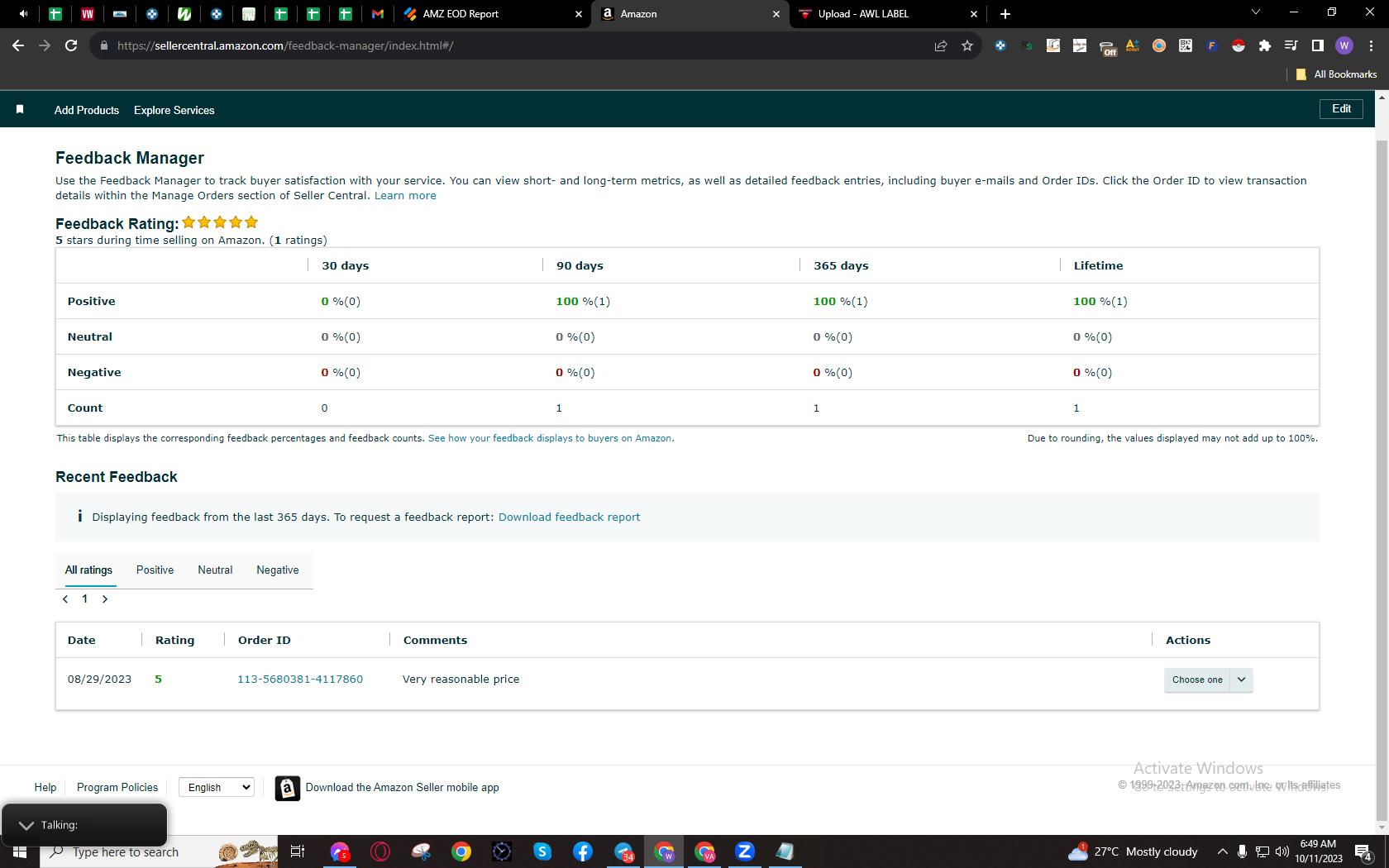Open the volume control in system tray
This screenshot has height=868, width=1389.
click(1282, 851)
